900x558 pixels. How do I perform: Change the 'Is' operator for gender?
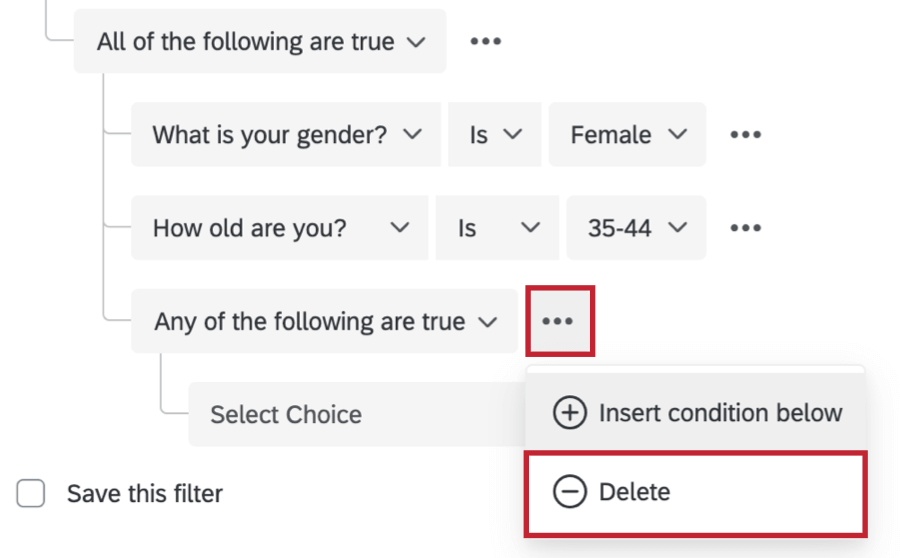pos(495,135)
